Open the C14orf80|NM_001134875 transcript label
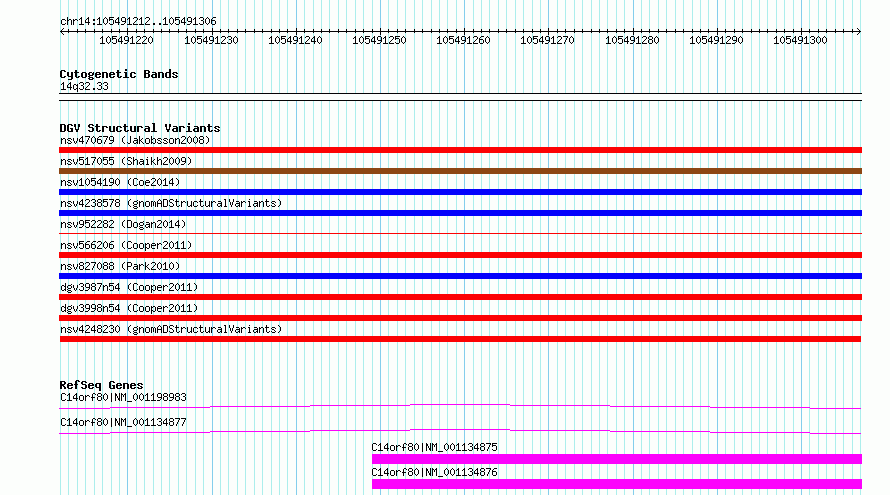This screenshot has height=495, width=890. tap(434, 447)
